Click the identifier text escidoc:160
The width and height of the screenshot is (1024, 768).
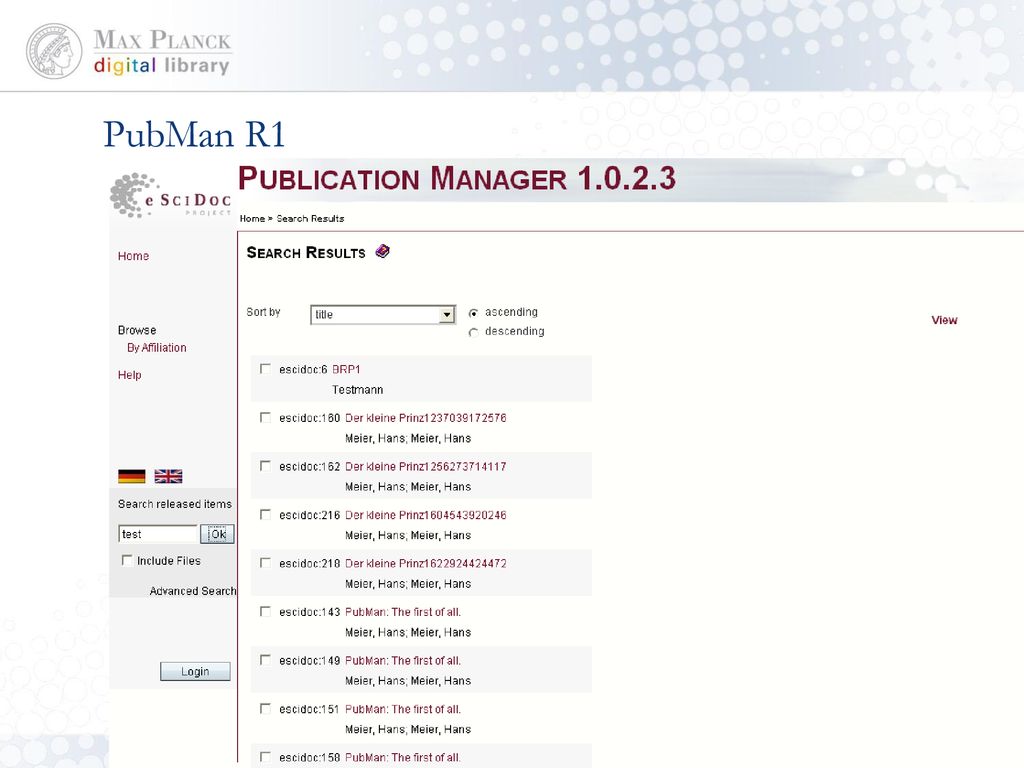[x=310, y=418]
